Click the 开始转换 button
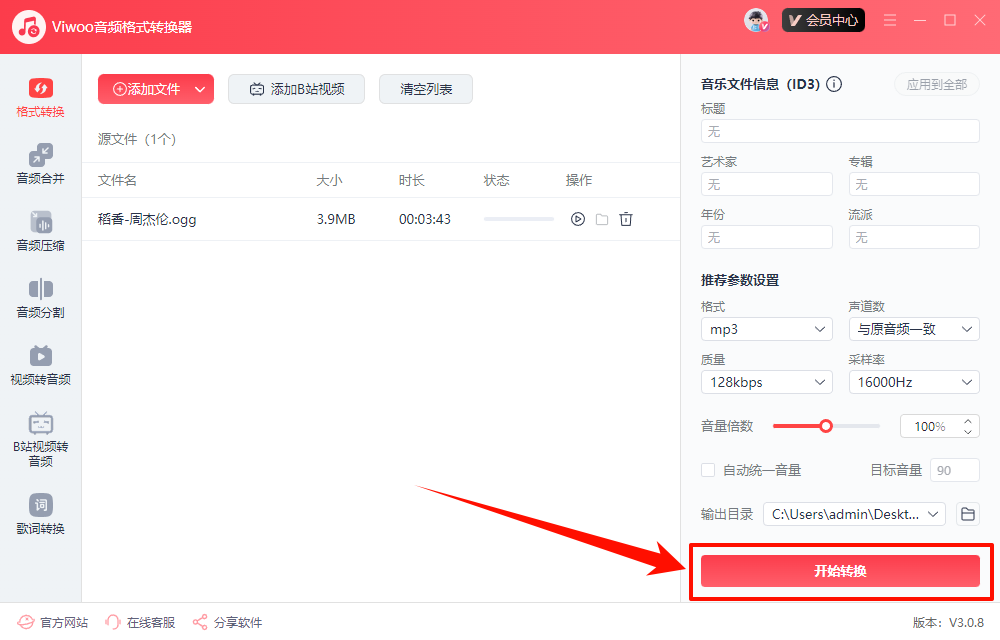 [841, 571]
